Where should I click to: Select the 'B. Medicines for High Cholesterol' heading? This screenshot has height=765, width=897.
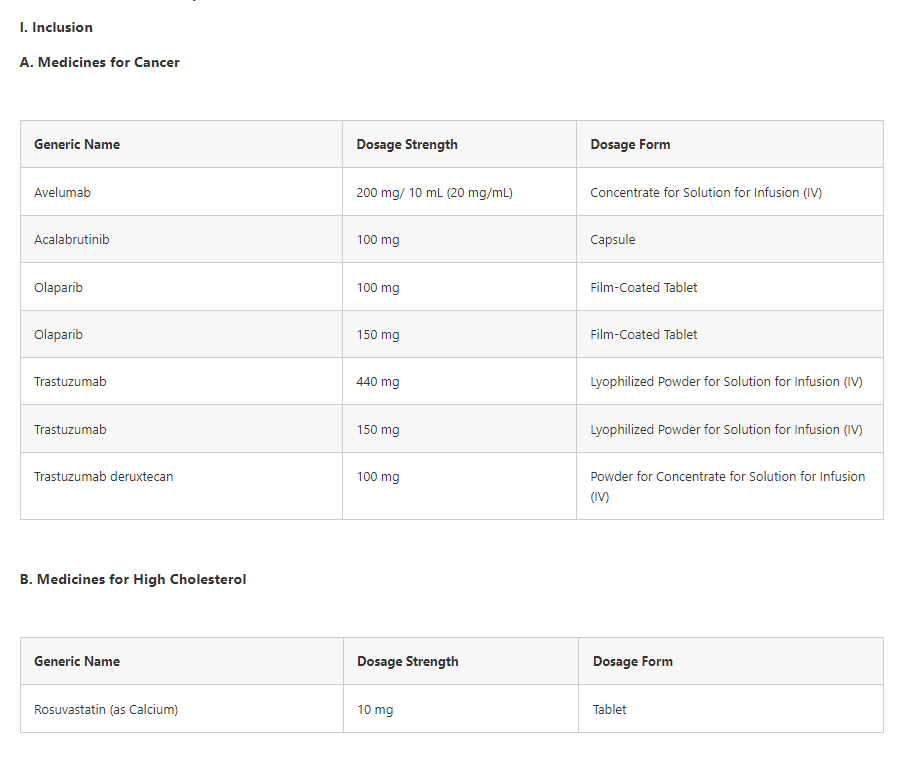pyautogui.click(x=133, y=579)
